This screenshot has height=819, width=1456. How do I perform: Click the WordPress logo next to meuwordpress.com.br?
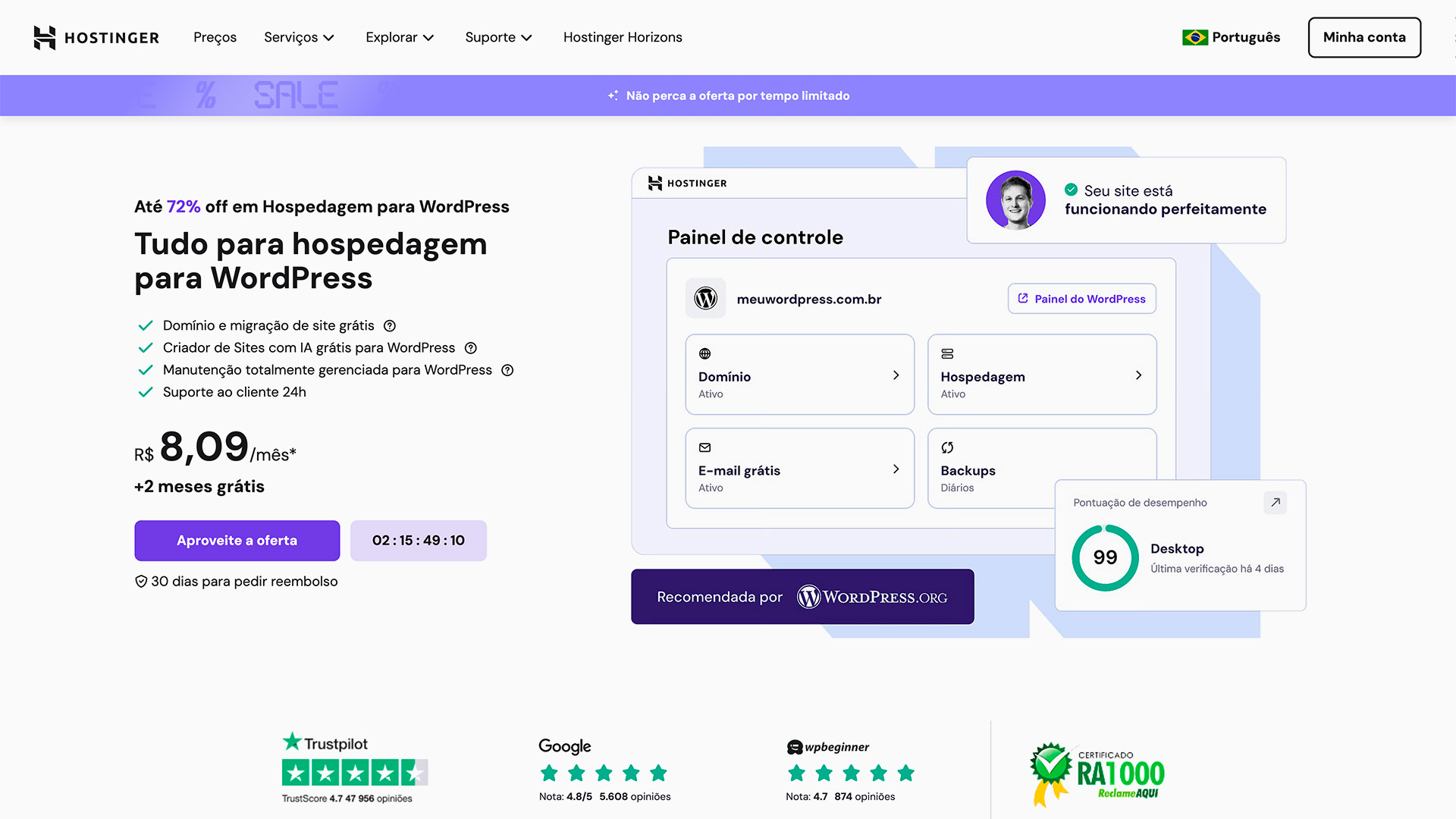[705, 299]
